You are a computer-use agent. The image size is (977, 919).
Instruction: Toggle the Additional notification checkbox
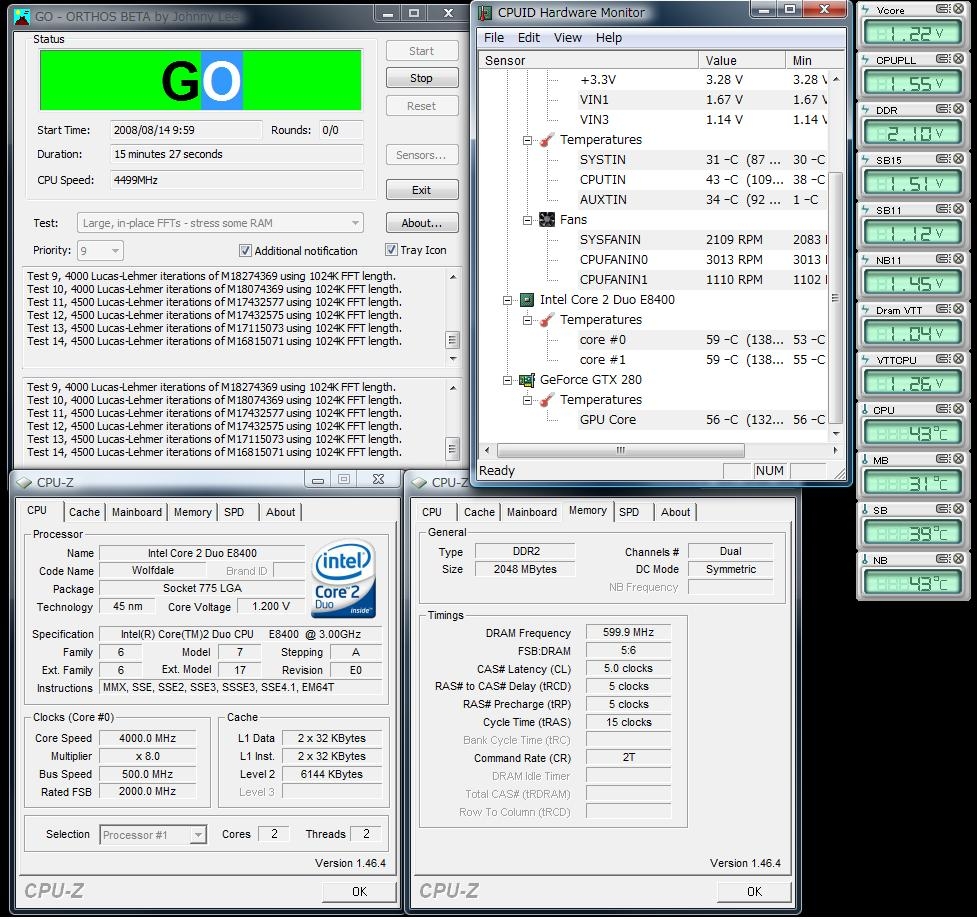(x=245, y=251)
